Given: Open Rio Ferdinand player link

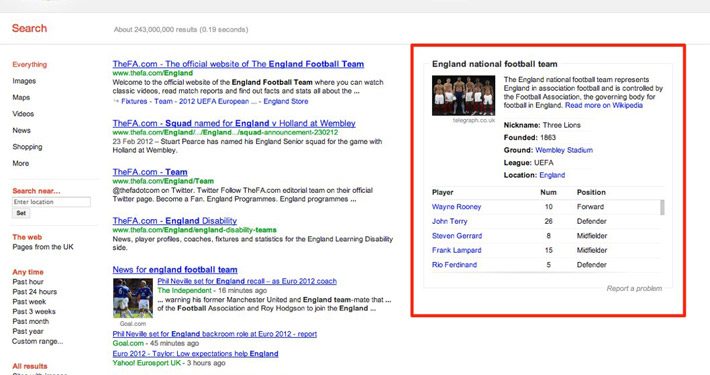Looking at the screenshot, I should click(454, 265).
